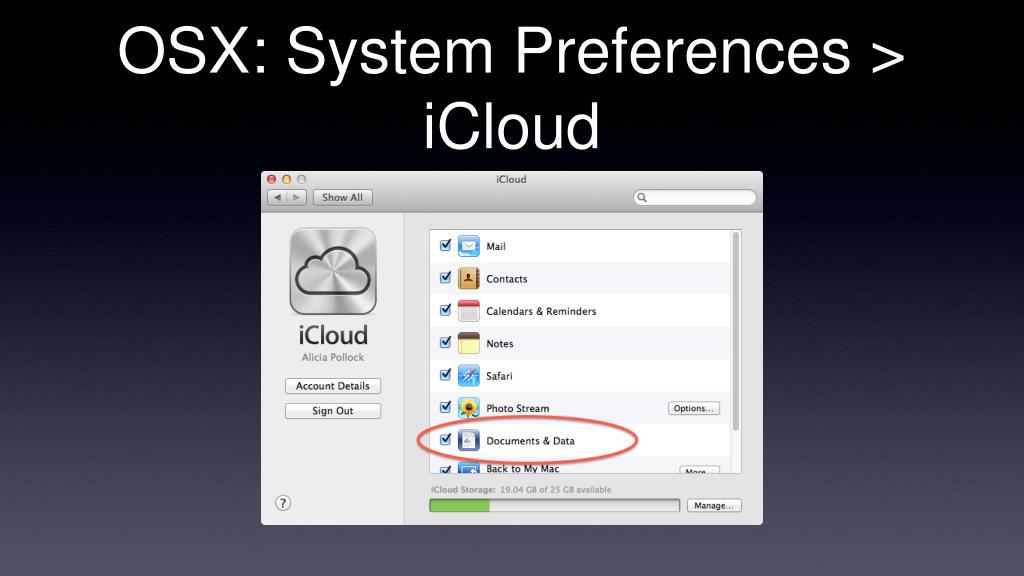Click the search magnifier icon
Screen dimensions: 1024x576
[x=642, y=197]
